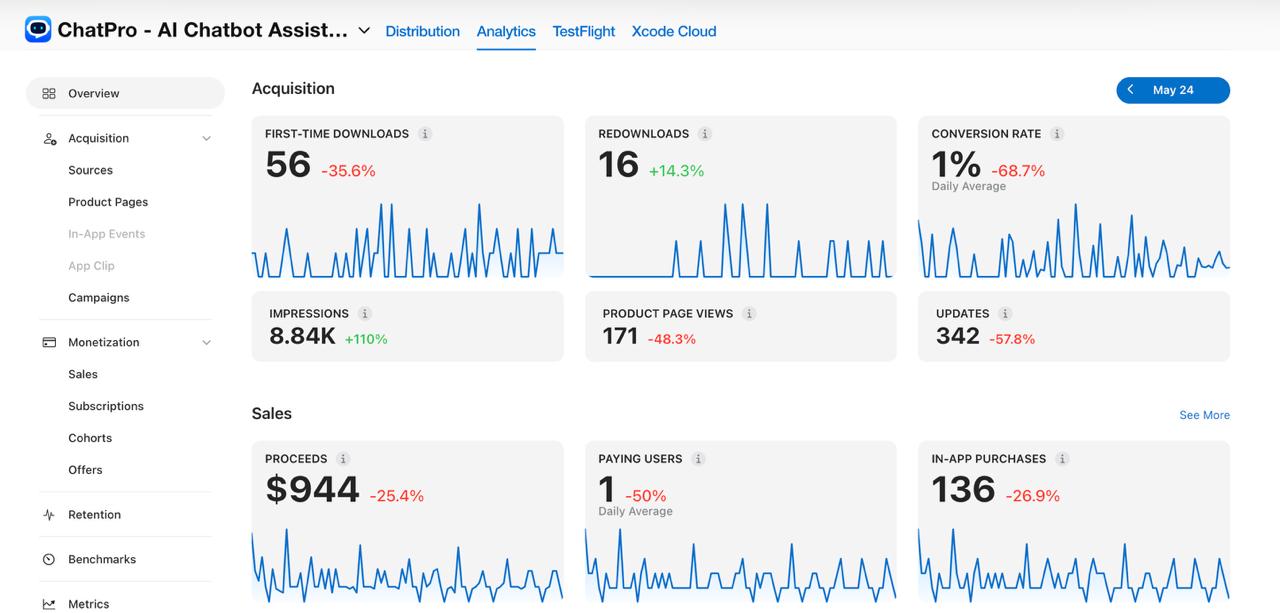Click the +14.3% change figure
Screen dimensions: 1280x613
676,171
